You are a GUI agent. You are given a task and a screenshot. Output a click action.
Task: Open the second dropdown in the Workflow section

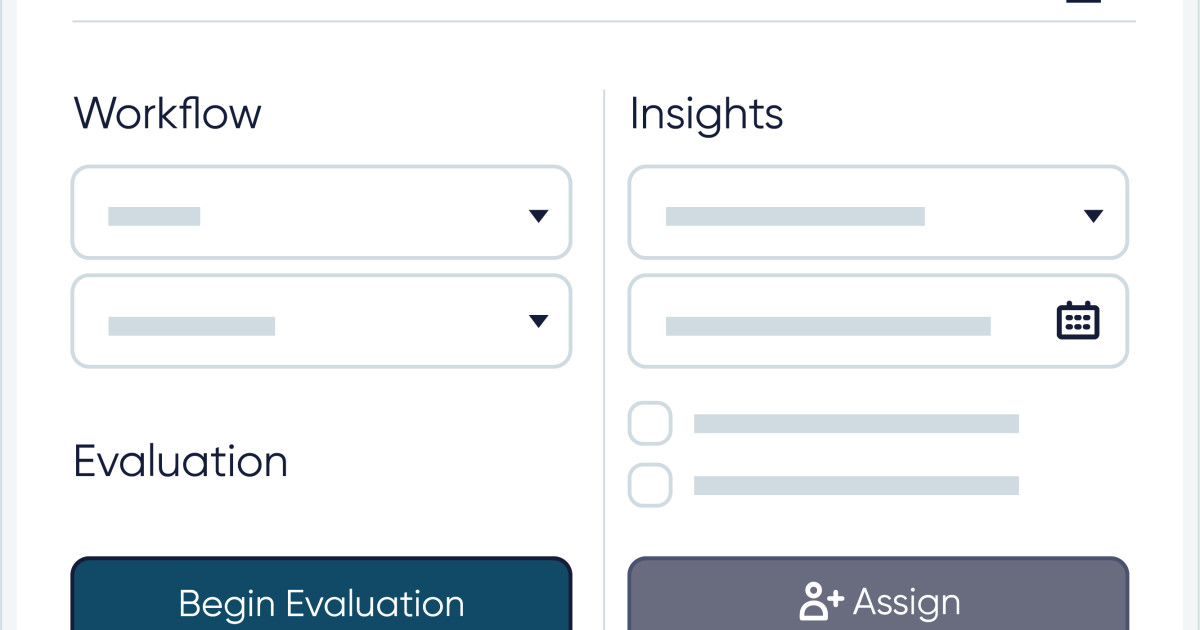[x=321, y=321]
